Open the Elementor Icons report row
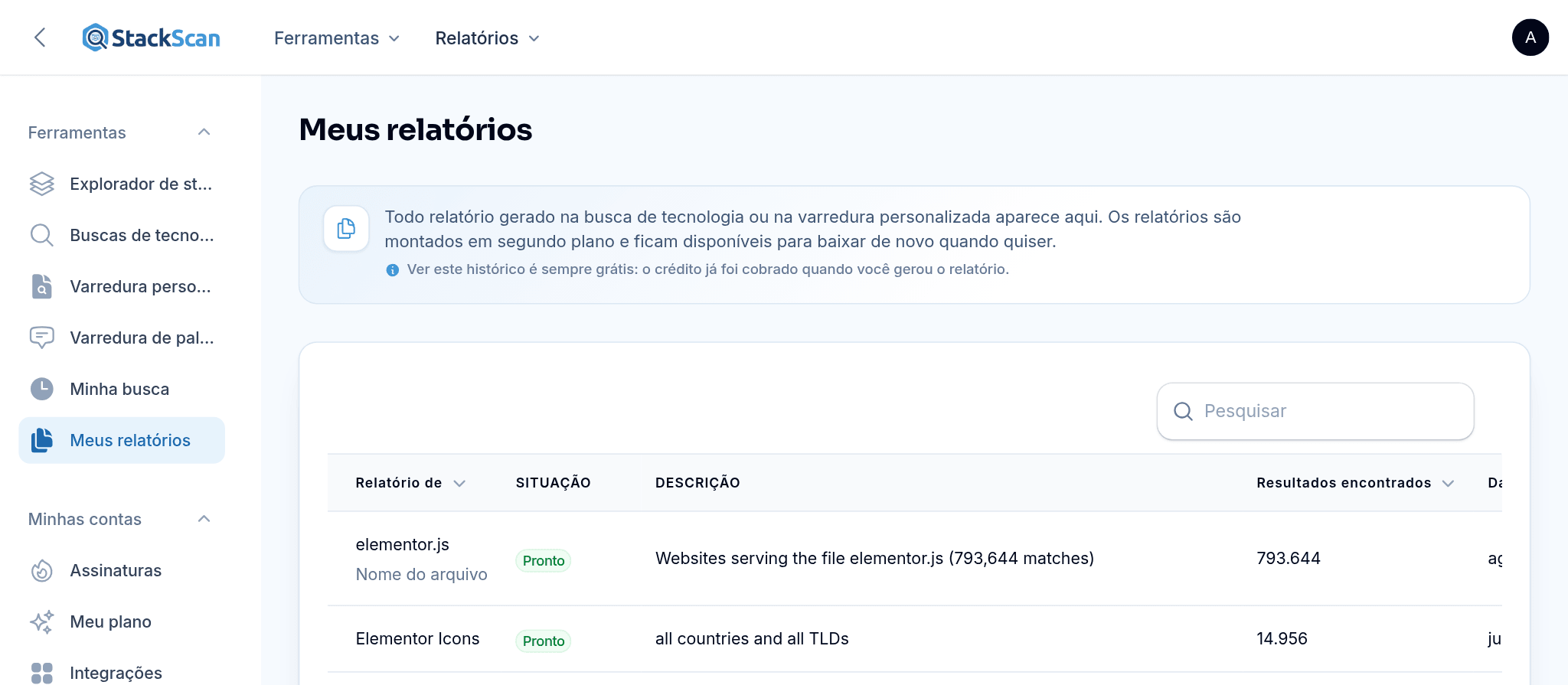Image resolution: width=1568 pixels, height=685 pixels. click(x=914, y=639)
